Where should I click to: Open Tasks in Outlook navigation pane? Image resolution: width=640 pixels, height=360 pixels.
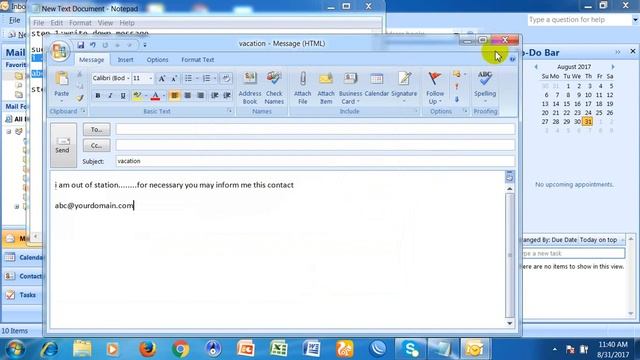[x=21, y=295]
